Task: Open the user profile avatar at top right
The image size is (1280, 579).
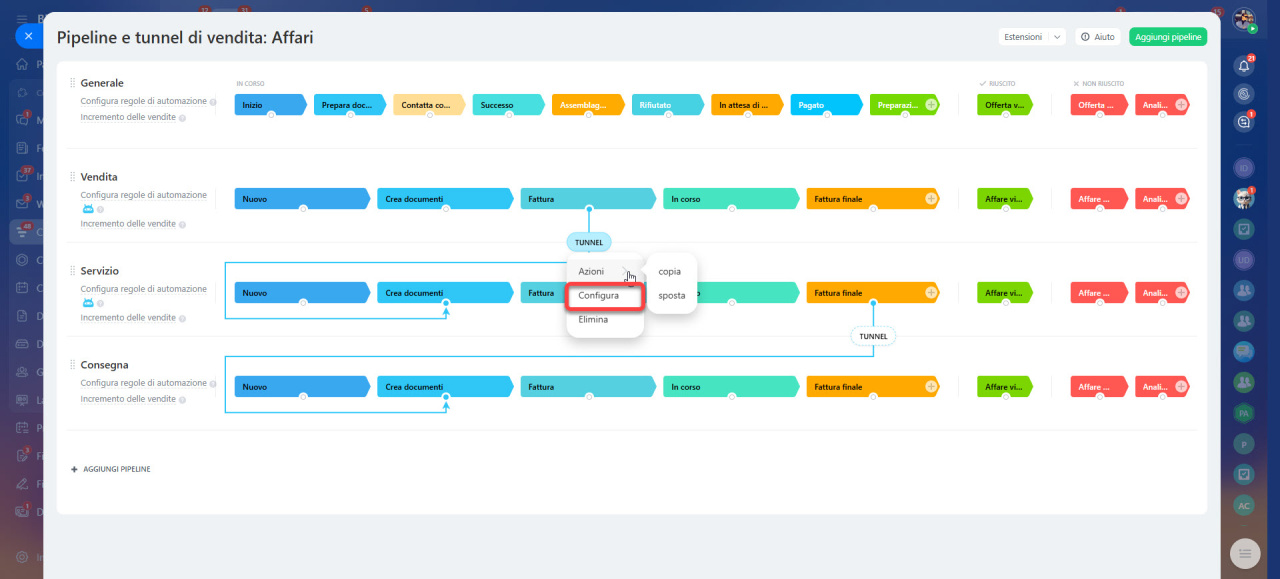Action: pyautogui.click(x=1244, y=20)
